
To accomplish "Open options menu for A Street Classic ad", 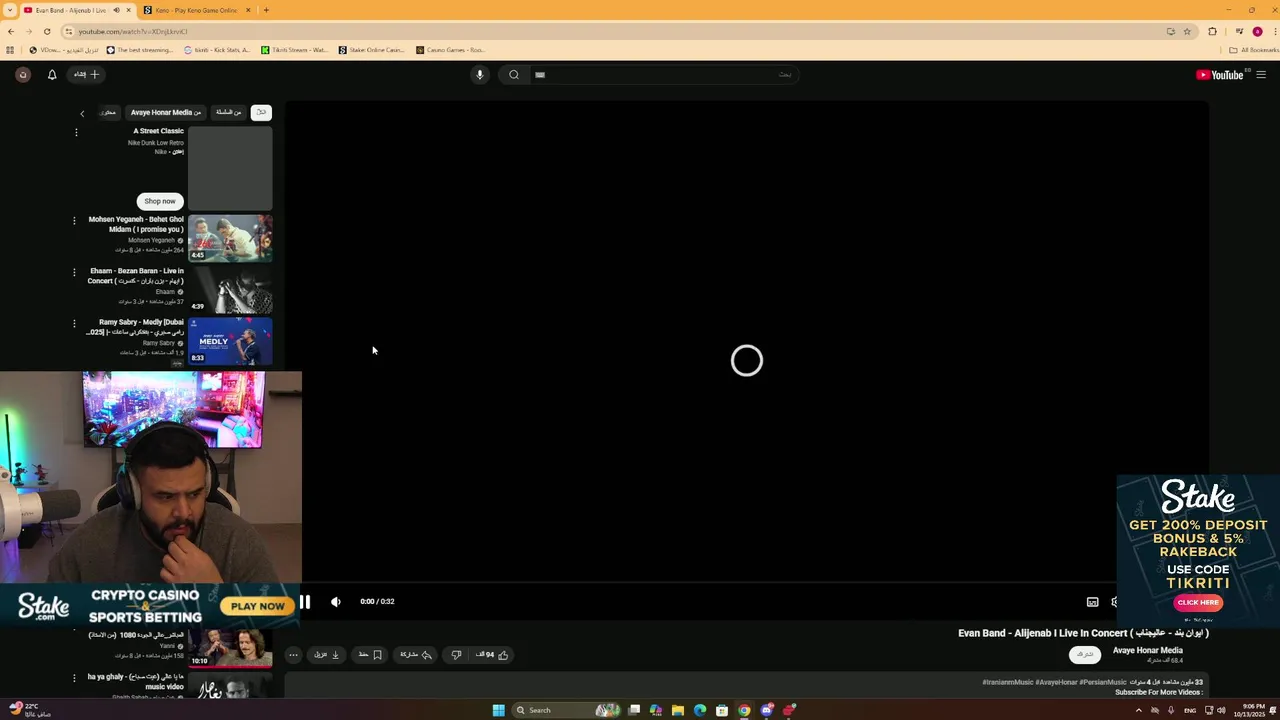I will [x=76, y=132].
